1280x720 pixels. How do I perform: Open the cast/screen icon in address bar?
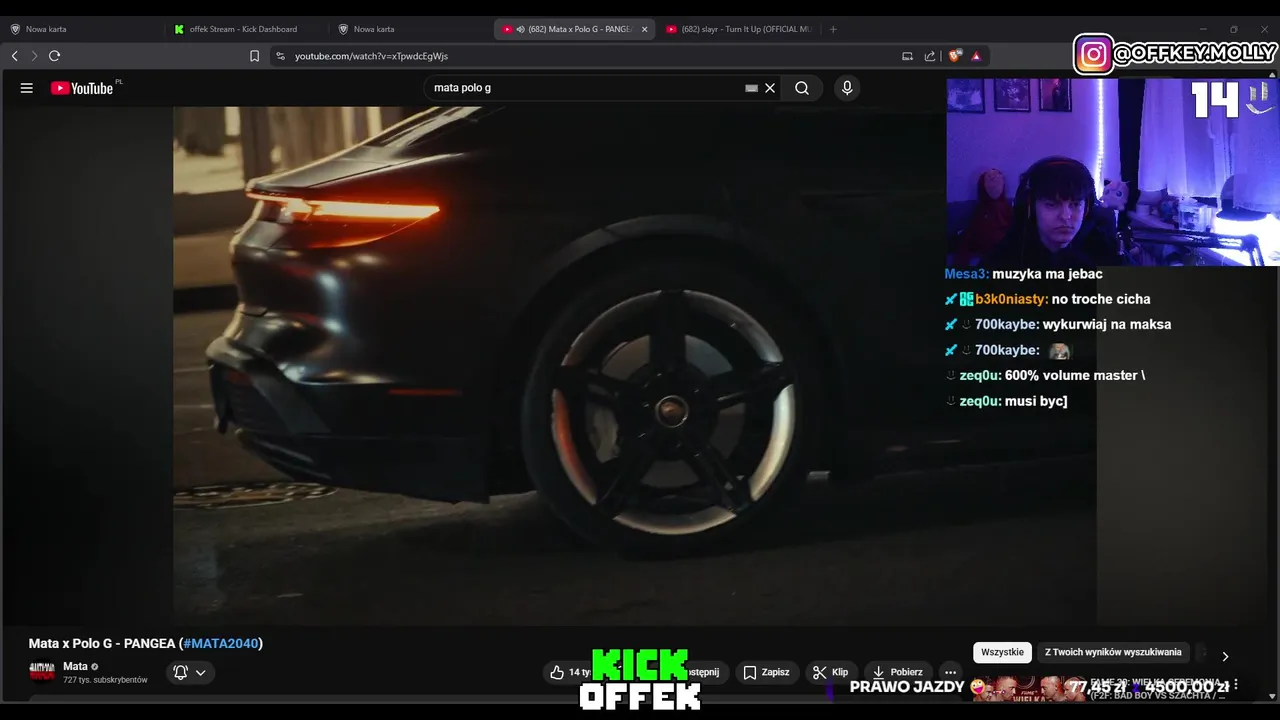pyautogui.click(x=907, y=56)
